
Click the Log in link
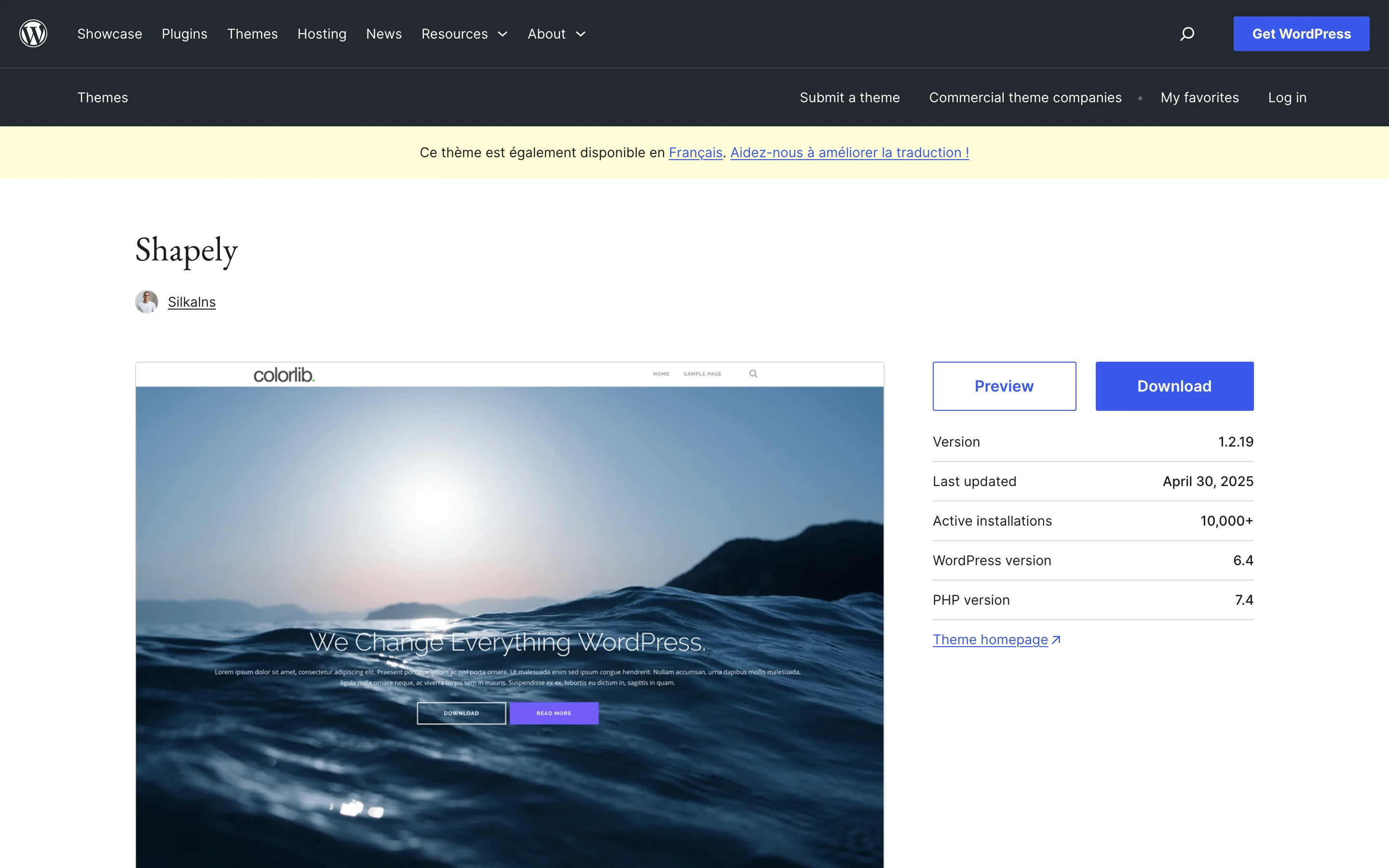click(1287, 97)
